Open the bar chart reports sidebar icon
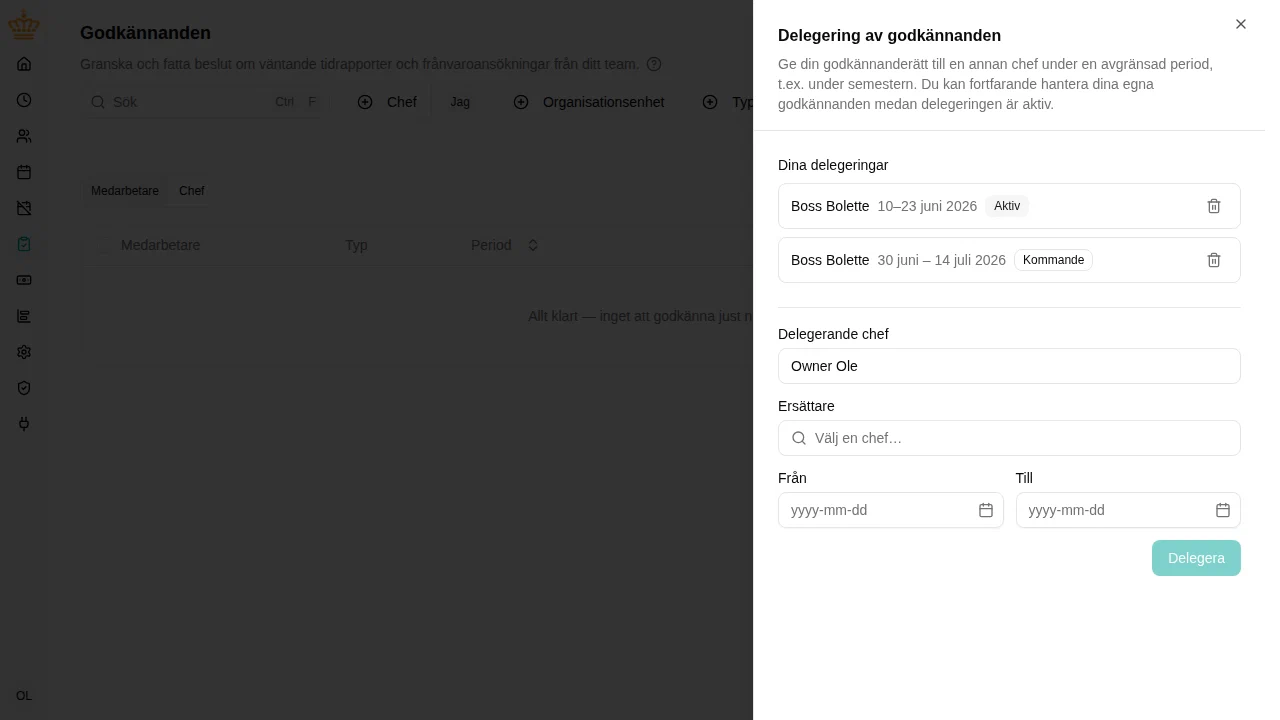Screen dimensions: 1280x720 (x=24, y=316)
